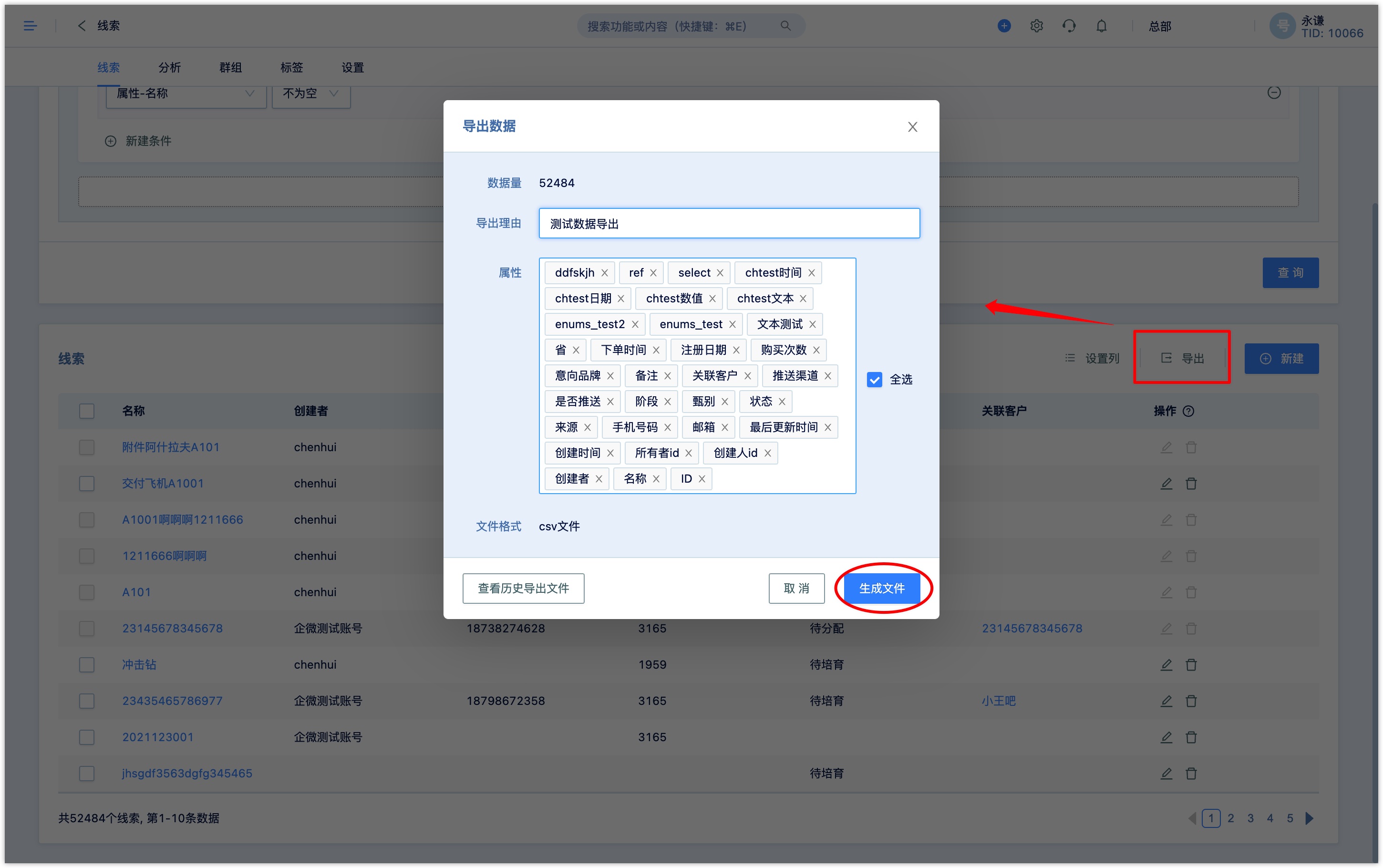The height and width of the screenshot is (868, 1383).
Task: Close the 导出数据 dialog
Action: (x=912, y=127)
